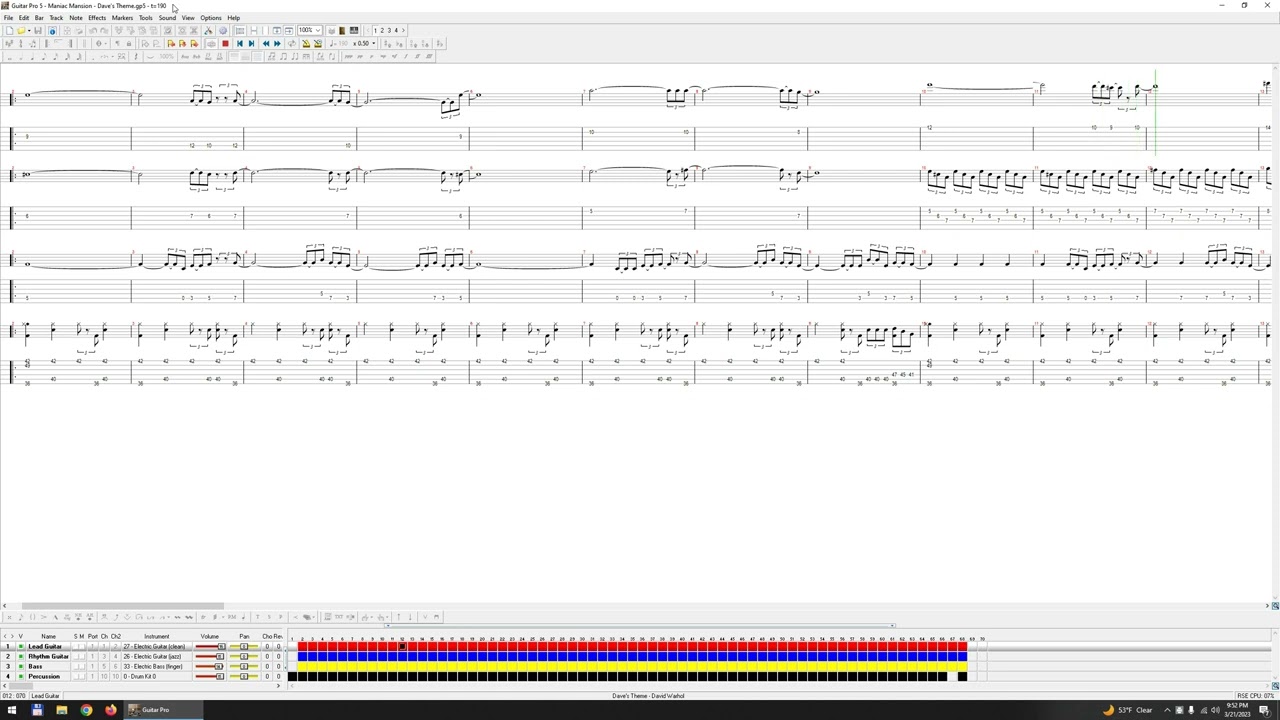Screen dimensions: 1280x720
Task: Open the Effects menu
Action: pos(97,18)
